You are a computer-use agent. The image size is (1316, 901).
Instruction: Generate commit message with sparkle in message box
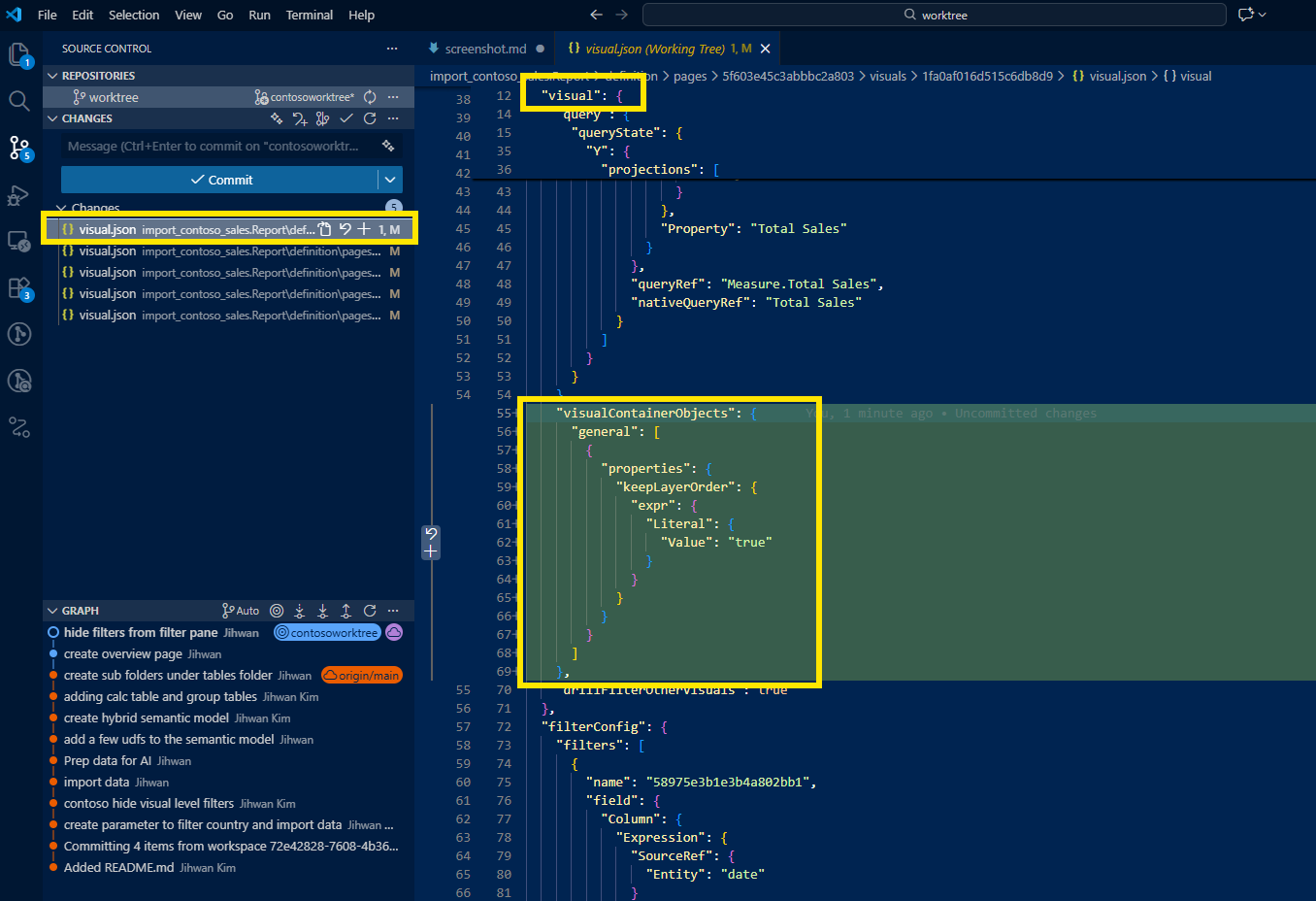pos(388,146)
